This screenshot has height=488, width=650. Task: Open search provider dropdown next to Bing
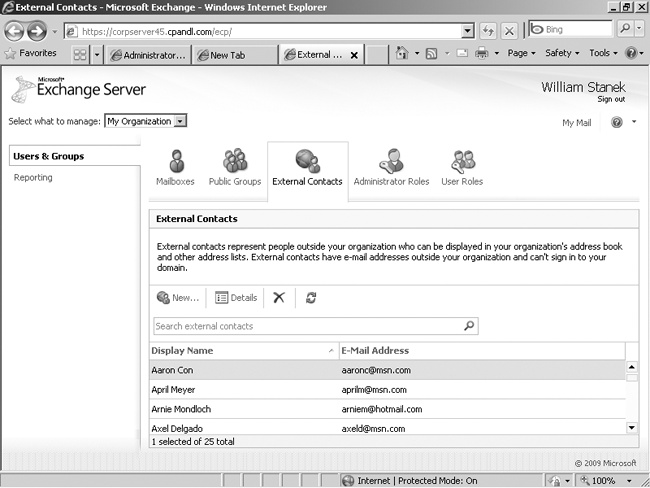click(639, 29)
